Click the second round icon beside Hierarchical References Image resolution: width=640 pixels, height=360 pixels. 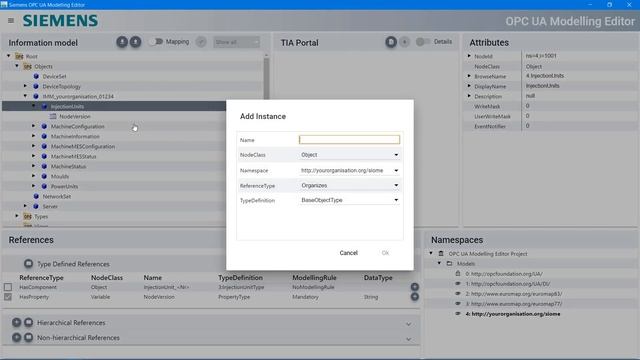tap(28, 322)
